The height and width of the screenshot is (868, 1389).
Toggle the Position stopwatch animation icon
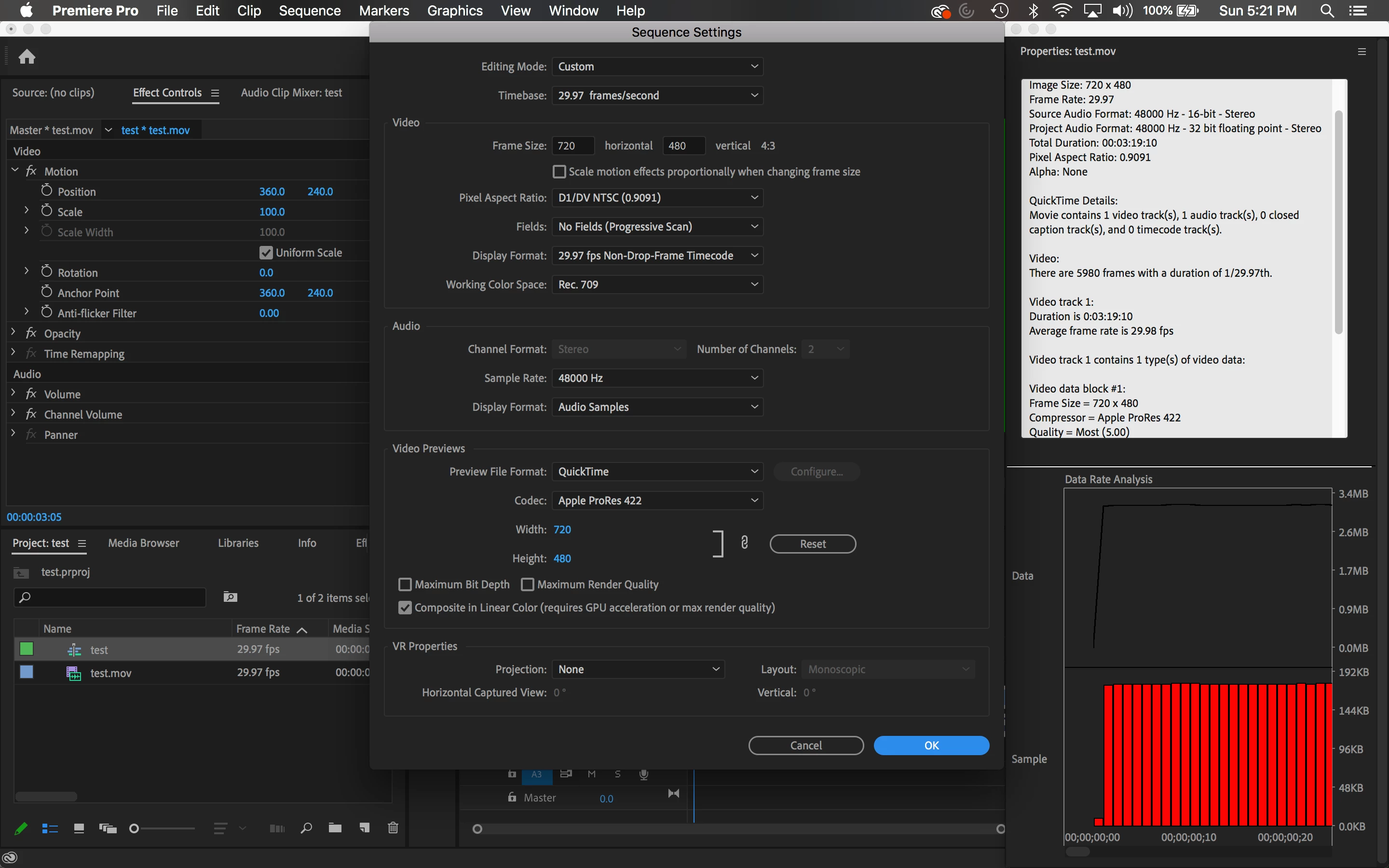point(47,190)
